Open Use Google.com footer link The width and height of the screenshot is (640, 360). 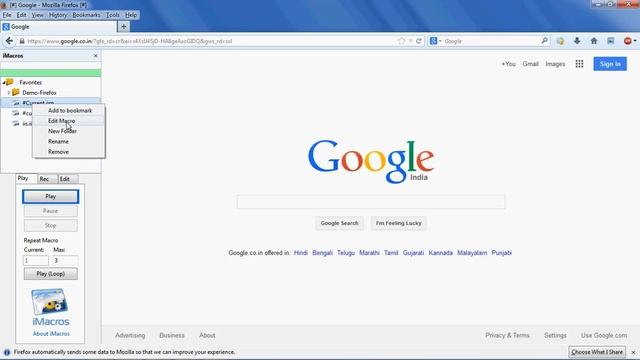(x=604, y=335)
